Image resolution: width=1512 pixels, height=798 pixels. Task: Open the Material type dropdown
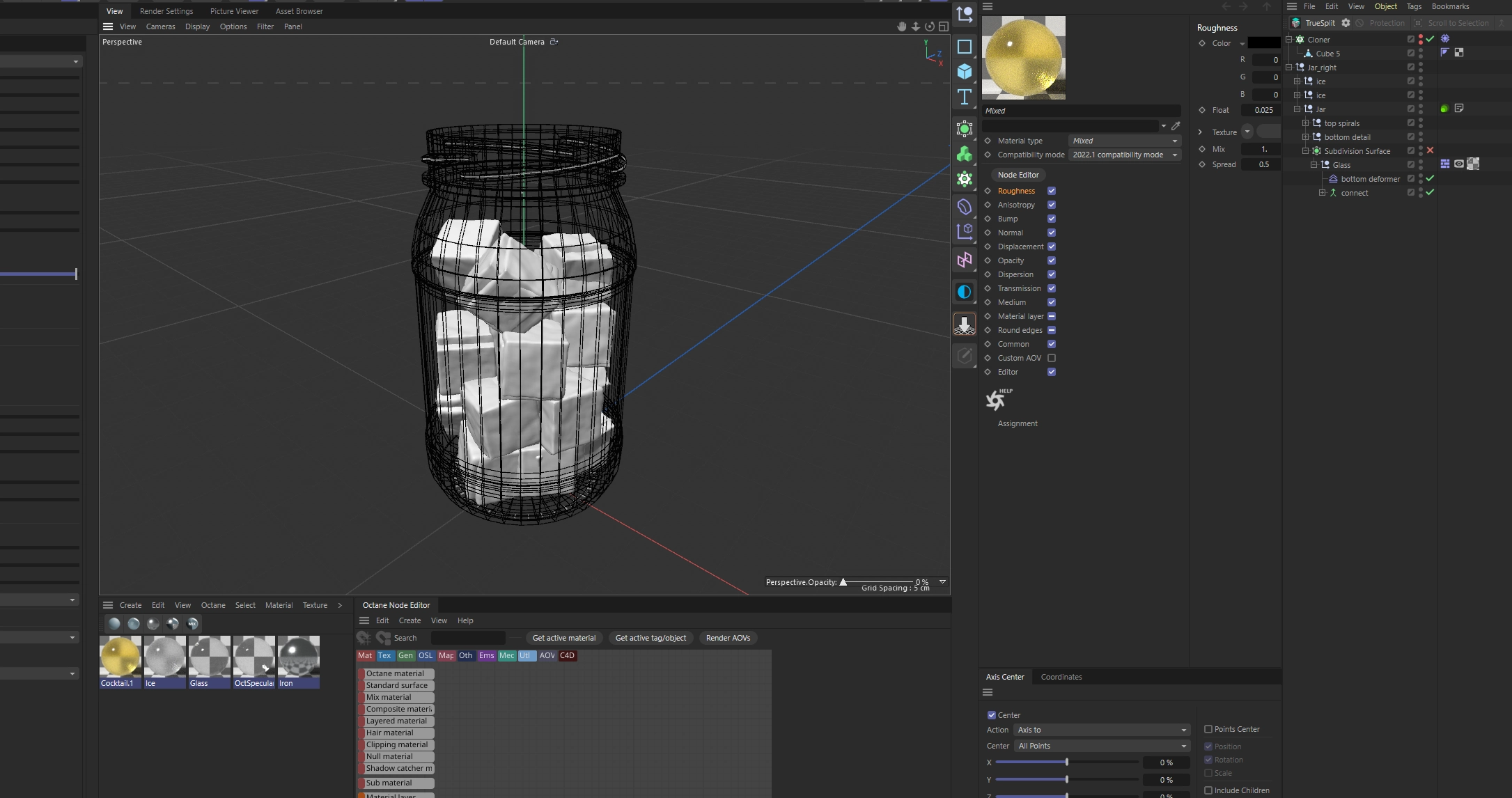(x=1124, y=141)
